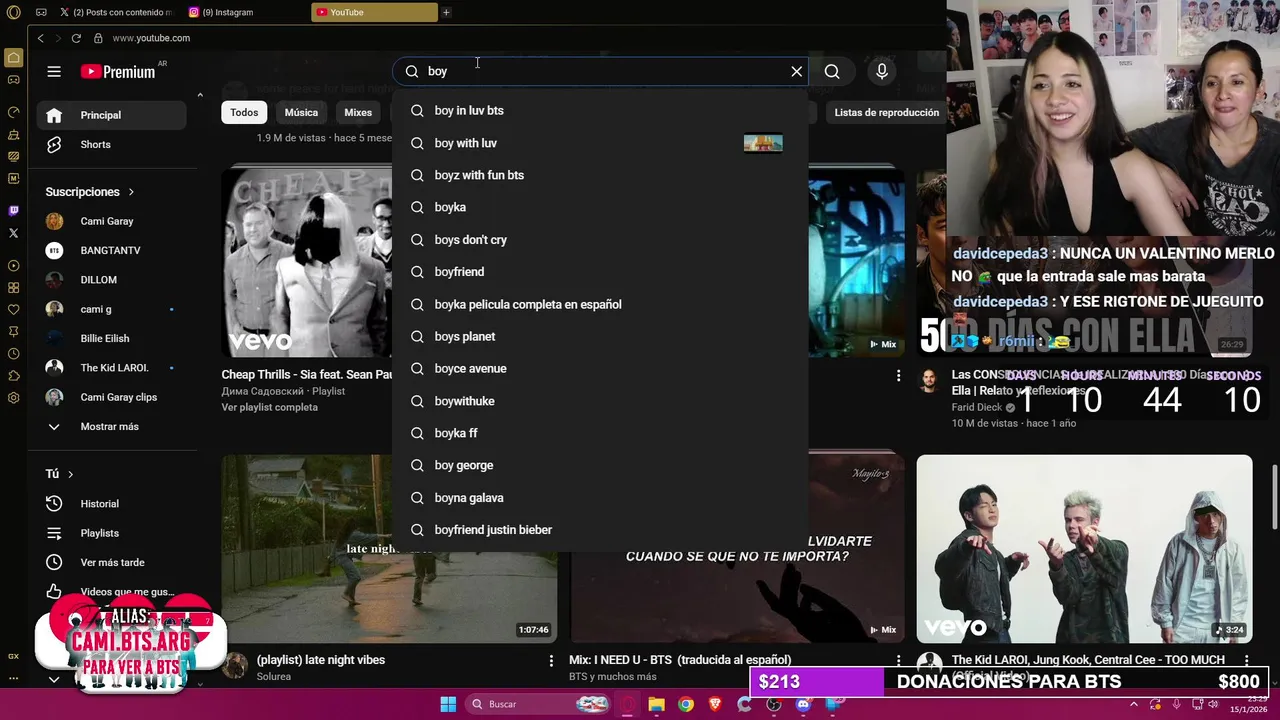Open Playlists in the sidebar
The height and width of the screenshot is (720, 1280).
point(111,533)
